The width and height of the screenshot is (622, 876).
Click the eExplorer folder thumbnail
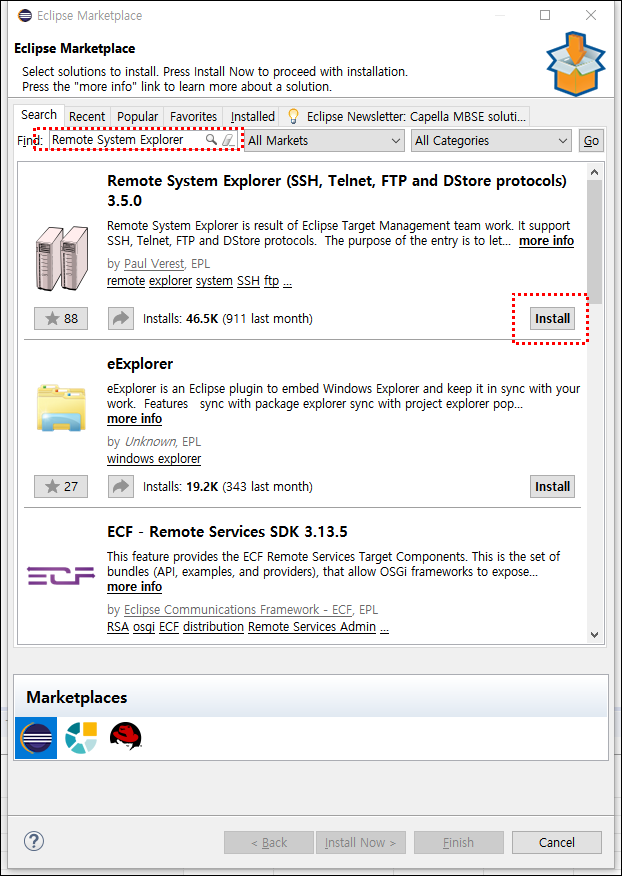pyautogui.click(x=61, y=407)
